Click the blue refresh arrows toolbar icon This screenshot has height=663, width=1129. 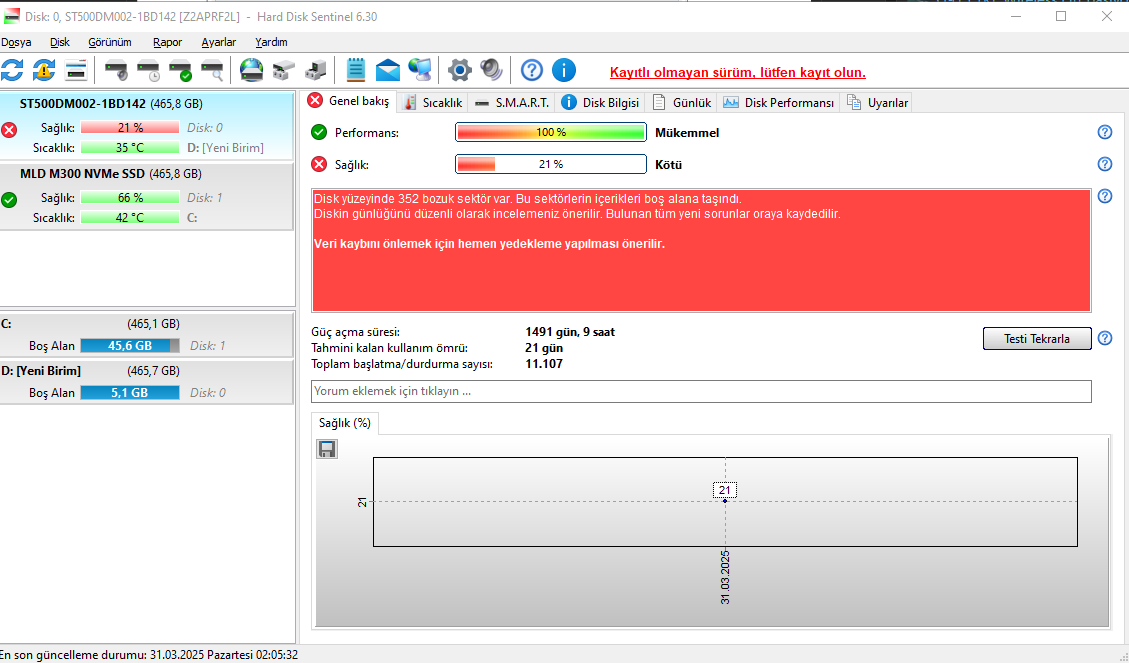pyautogui.click(x=12, y=71)
